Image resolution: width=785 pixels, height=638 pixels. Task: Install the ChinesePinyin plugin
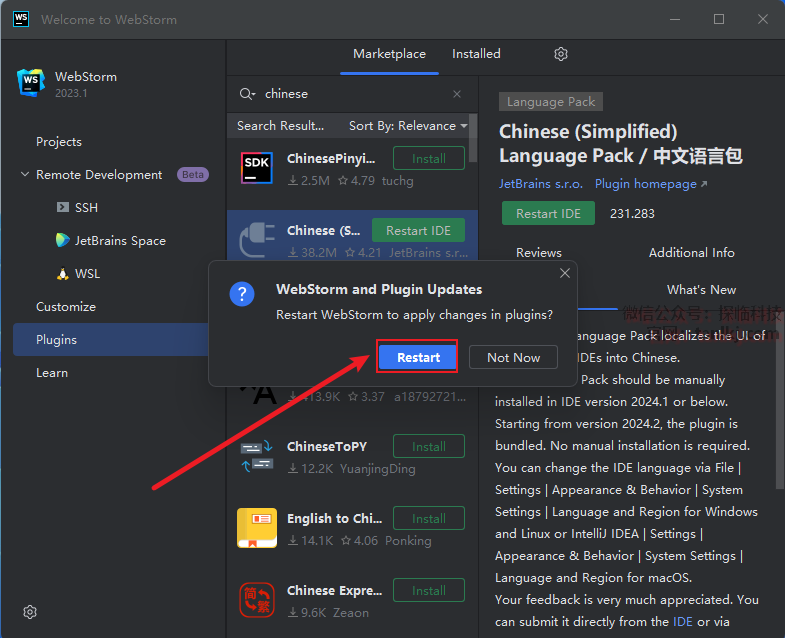tap(429, 159)
